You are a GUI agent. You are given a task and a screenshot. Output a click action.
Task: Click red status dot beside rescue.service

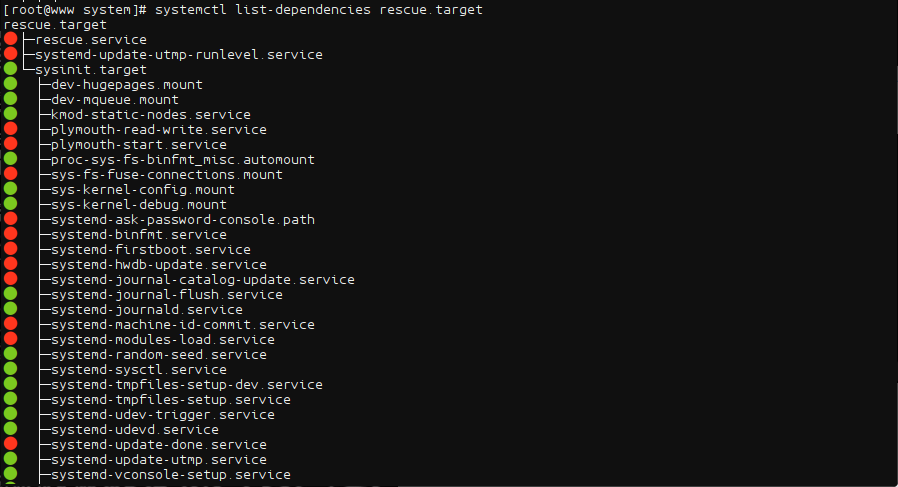[x=10, y=39]
